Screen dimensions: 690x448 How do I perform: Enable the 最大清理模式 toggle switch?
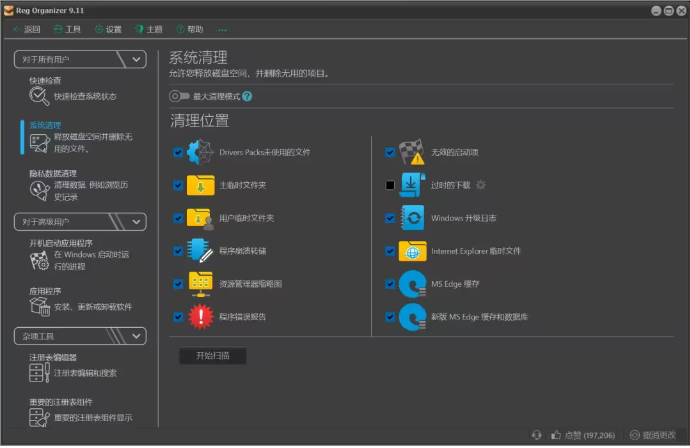coord(179,96)
